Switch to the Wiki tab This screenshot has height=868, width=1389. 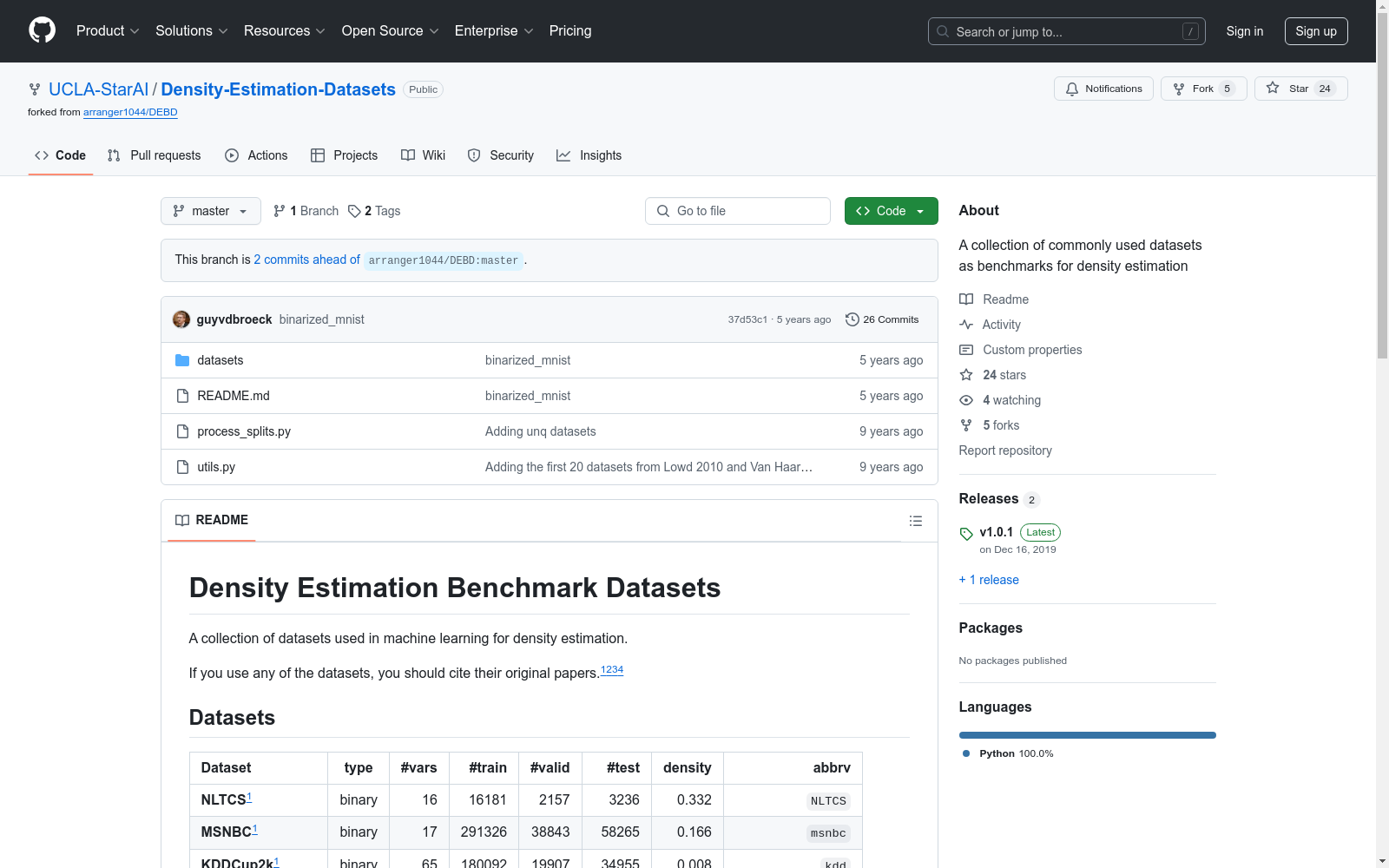pyautogui.click(x=424, y=155)
